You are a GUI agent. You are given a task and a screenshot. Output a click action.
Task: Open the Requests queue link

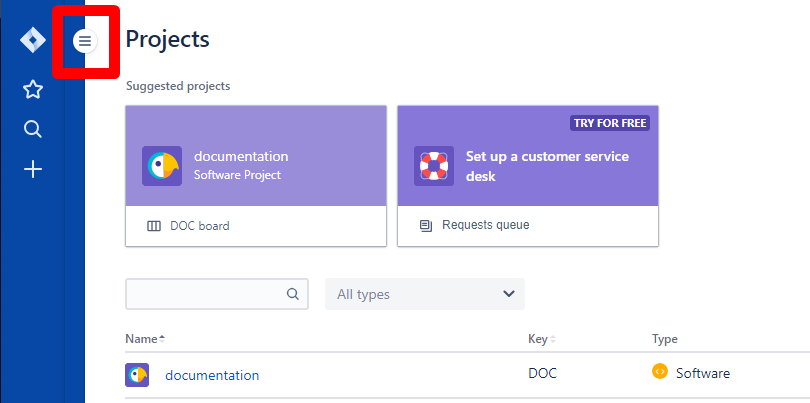tap(486, 226)
